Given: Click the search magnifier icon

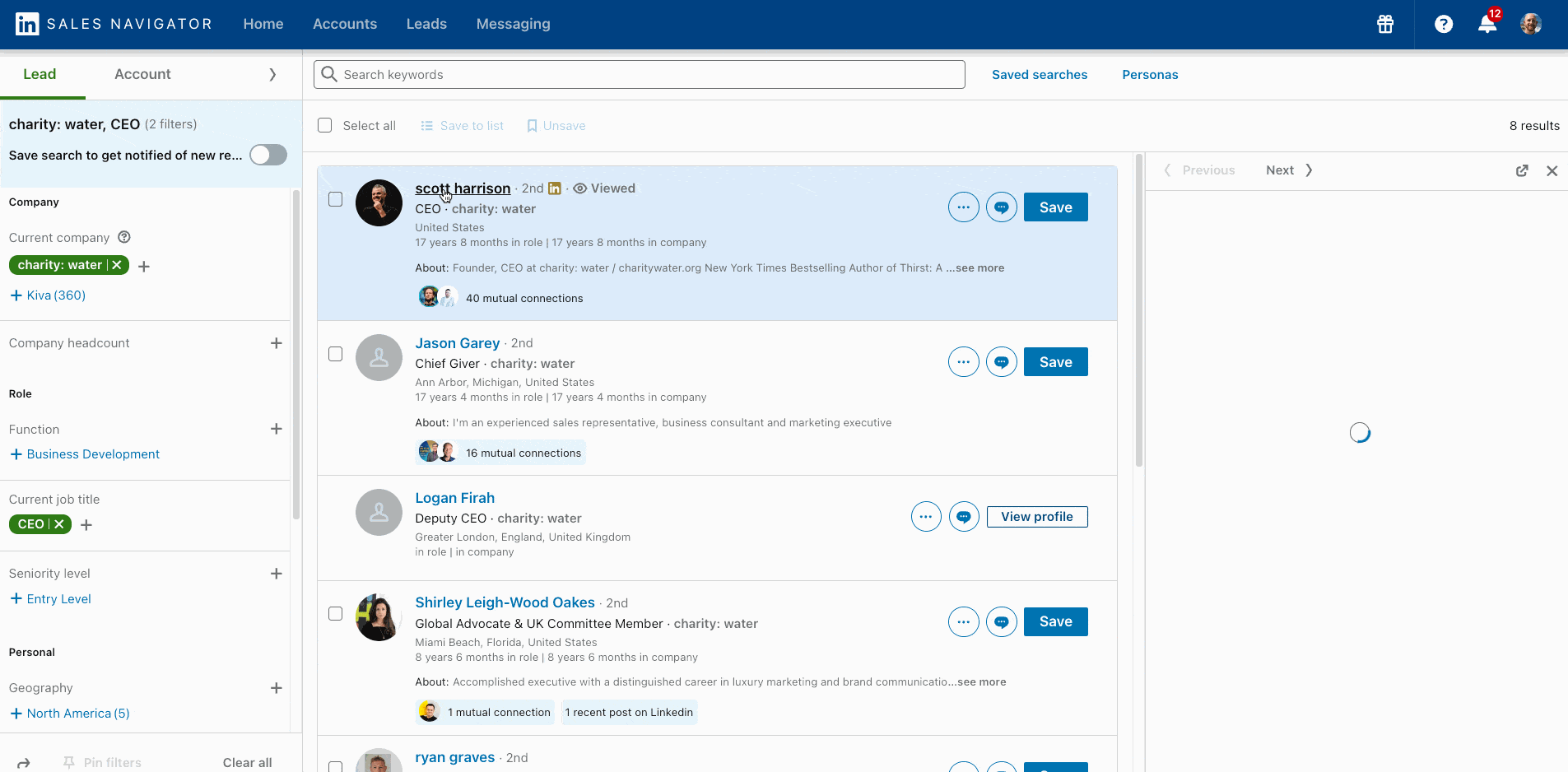Looking at the screenshot, I should point(329,74).
